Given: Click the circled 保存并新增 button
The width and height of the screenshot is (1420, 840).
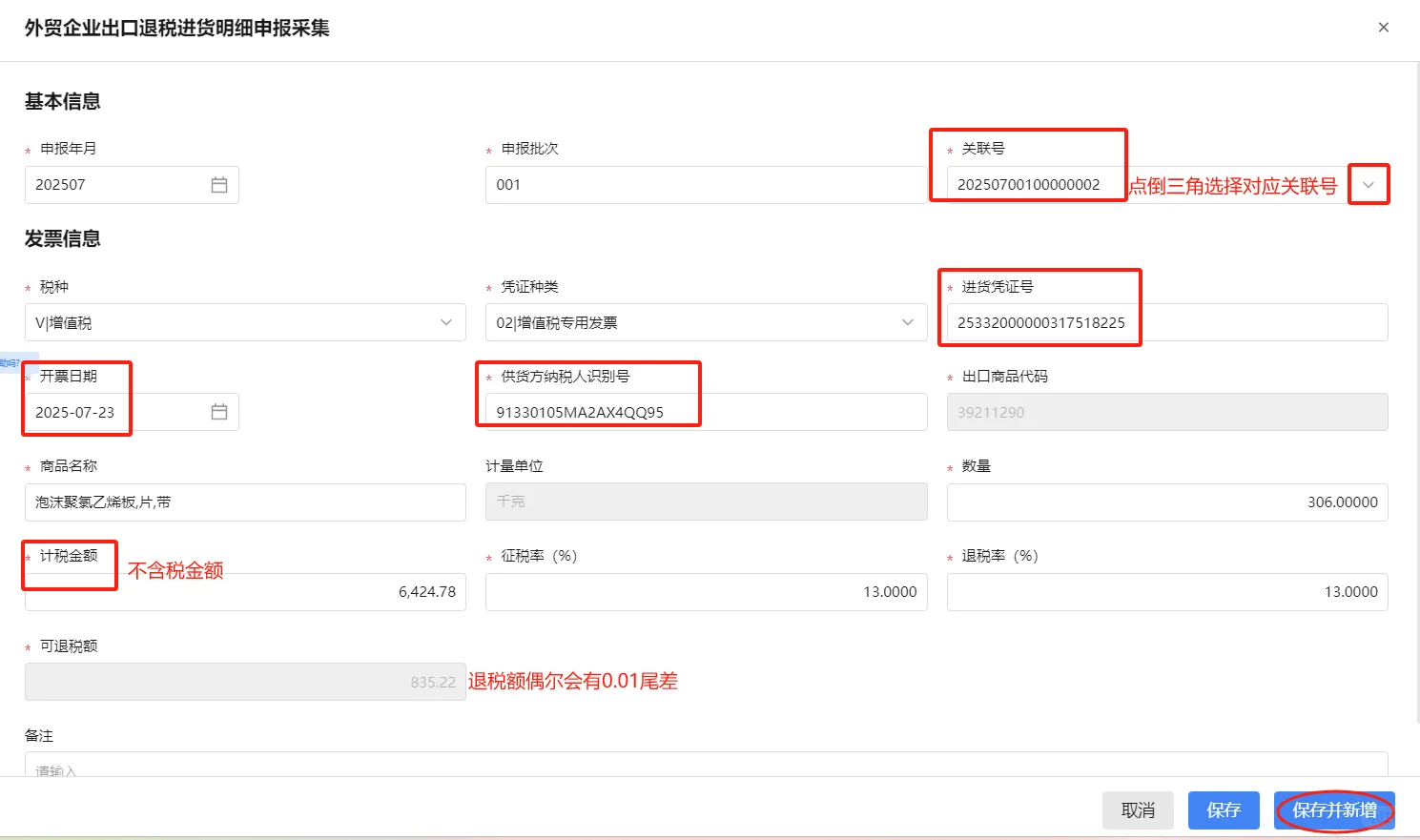Looking at the screenshot, I should pyautogui.click(x=1333, y=809).
